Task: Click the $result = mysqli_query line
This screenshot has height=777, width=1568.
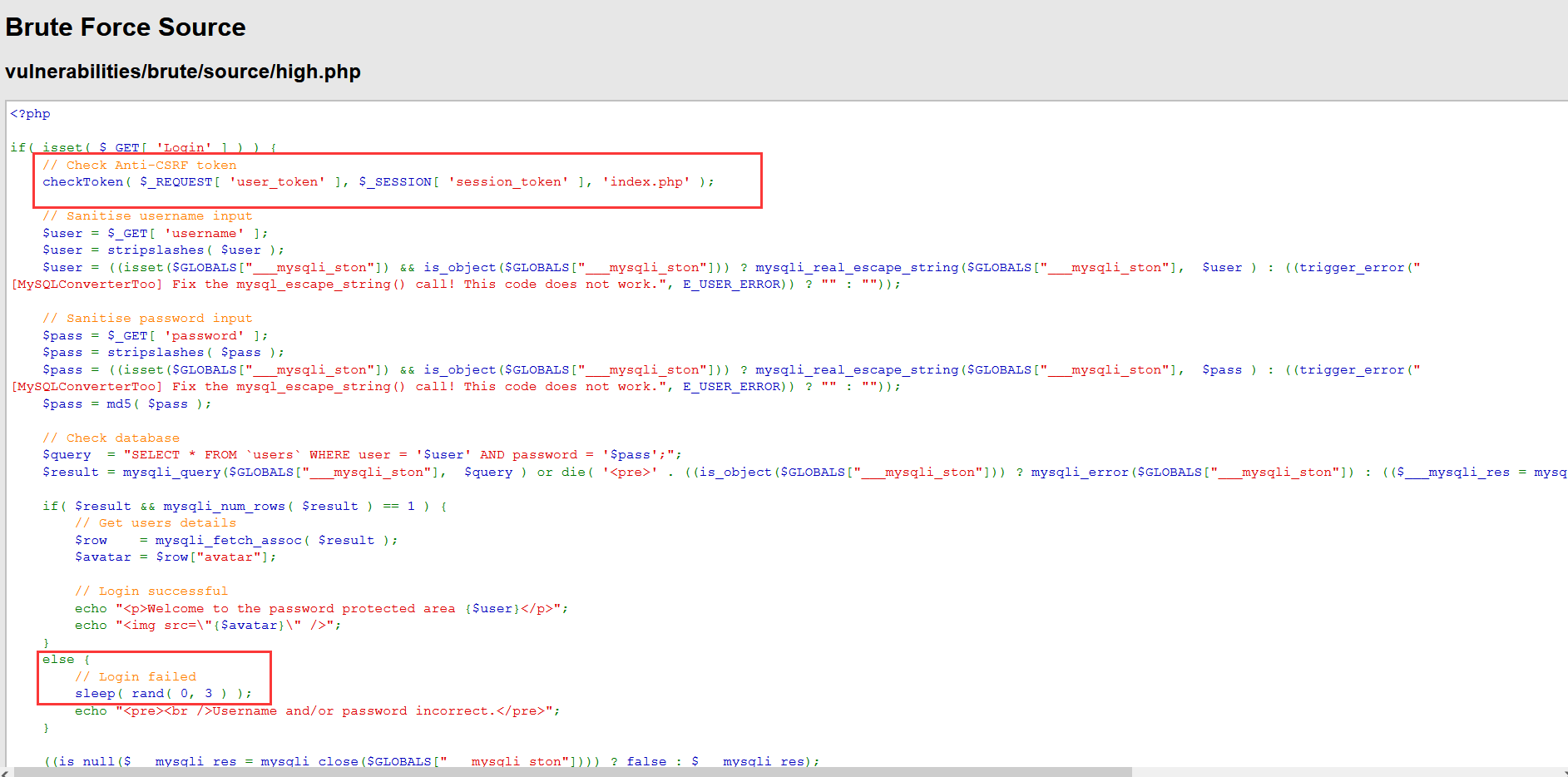Action: point(804,473)
